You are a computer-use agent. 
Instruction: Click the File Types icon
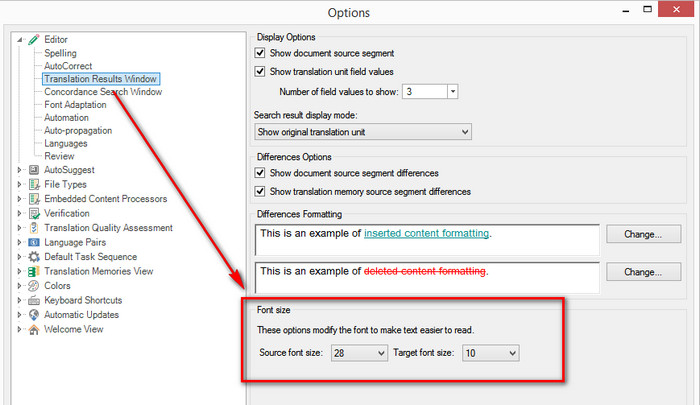[34, 184]
